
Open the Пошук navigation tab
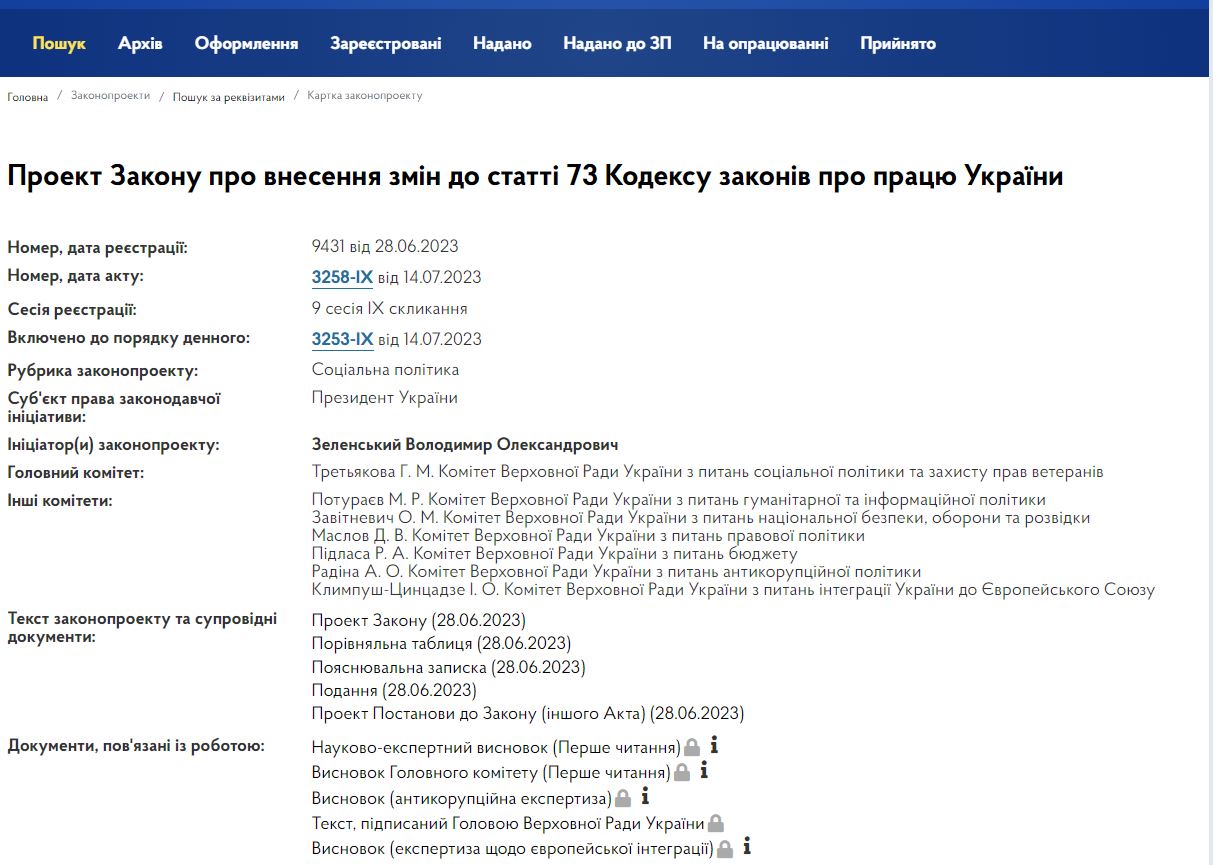click(59, 44)
